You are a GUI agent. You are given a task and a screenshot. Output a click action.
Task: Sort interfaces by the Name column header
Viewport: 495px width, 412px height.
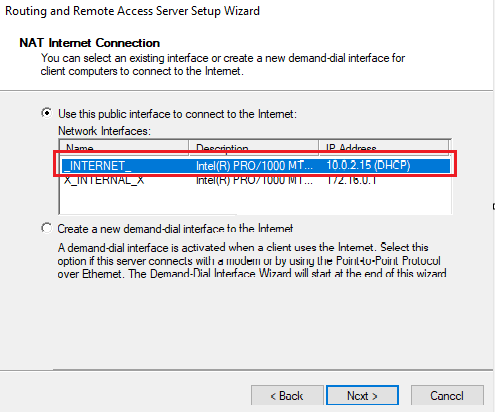[124, 148]
